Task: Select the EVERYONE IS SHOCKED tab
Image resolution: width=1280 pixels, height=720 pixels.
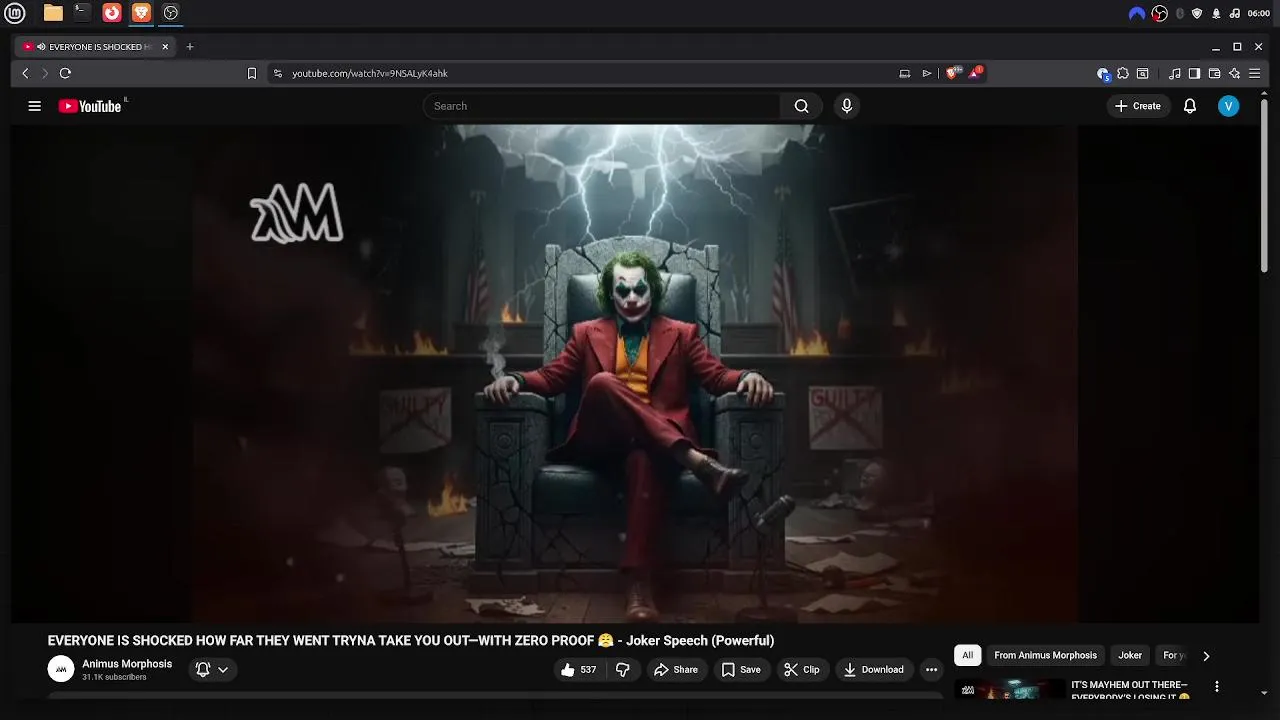Action: pyautogui.click(x=96, y=47)
